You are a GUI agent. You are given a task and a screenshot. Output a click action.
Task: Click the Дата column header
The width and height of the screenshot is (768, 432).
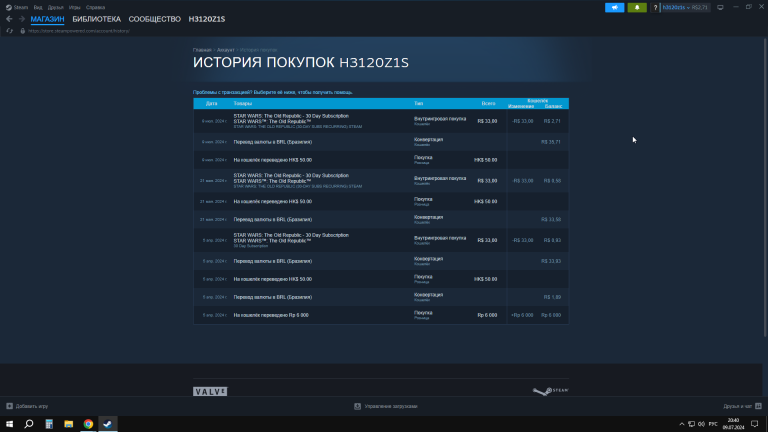pos(212,103)
